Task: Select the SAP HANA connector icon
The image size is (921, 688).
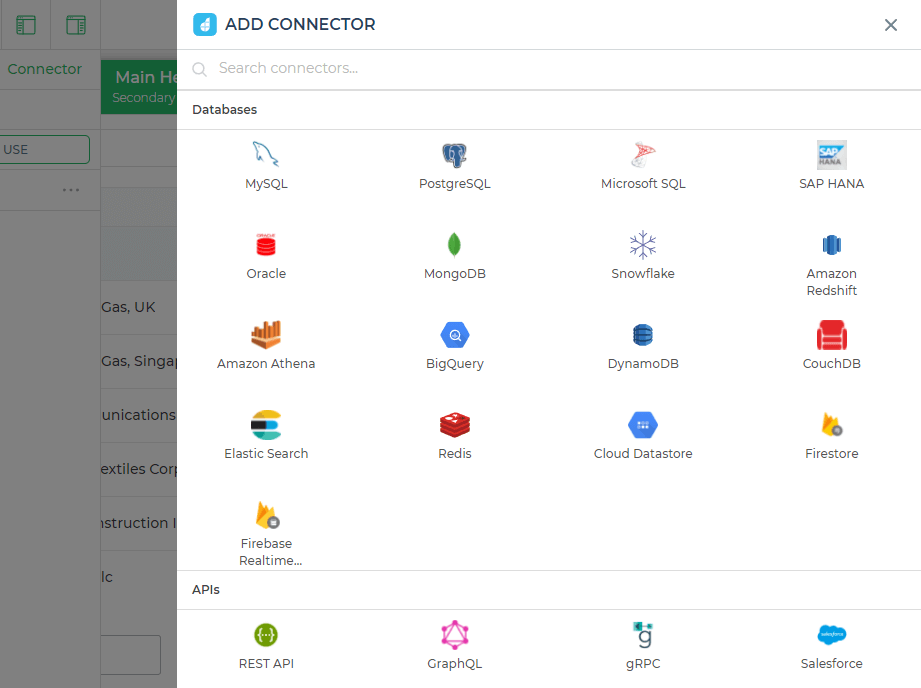Action: click(x=832, y=155)
